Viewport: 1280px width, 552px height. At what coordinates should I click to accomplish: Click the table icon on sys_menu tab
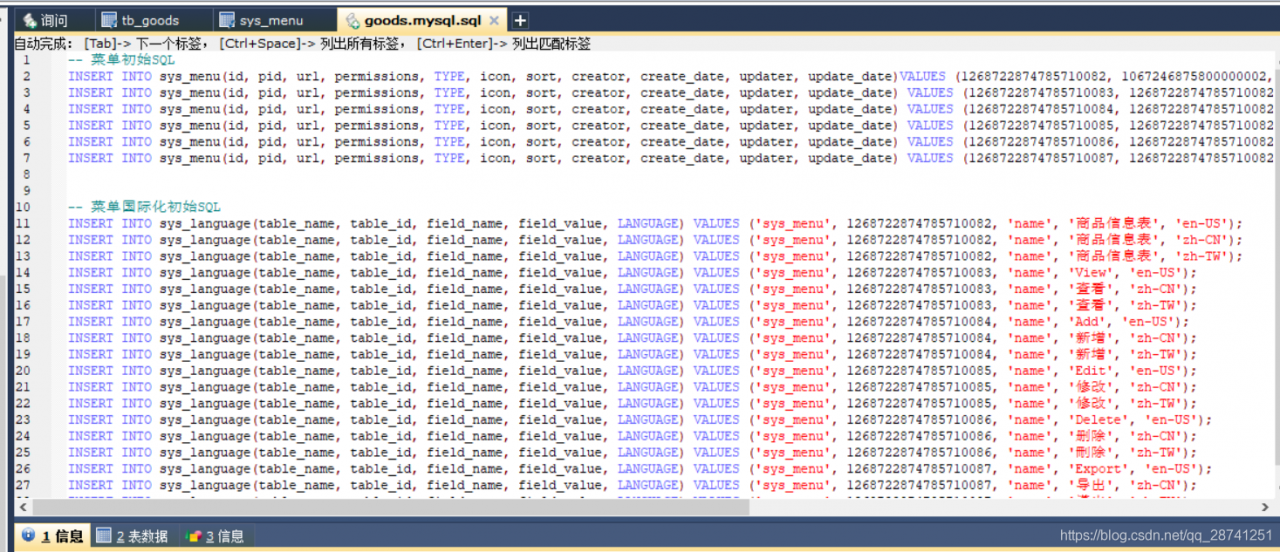click(226, 20)
